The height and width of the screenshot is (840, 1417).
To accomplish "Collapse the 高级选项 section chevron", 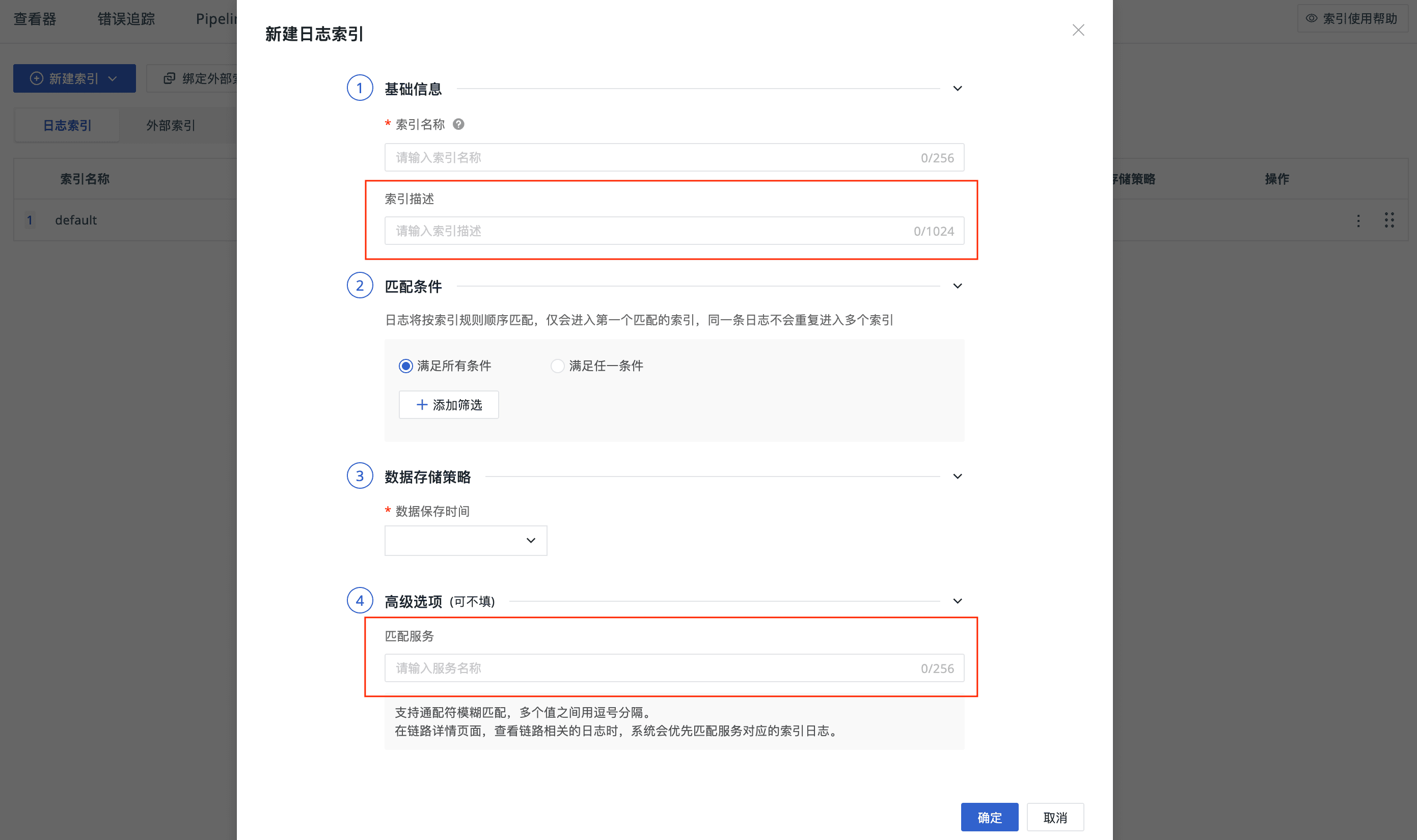I will (957, 601).
